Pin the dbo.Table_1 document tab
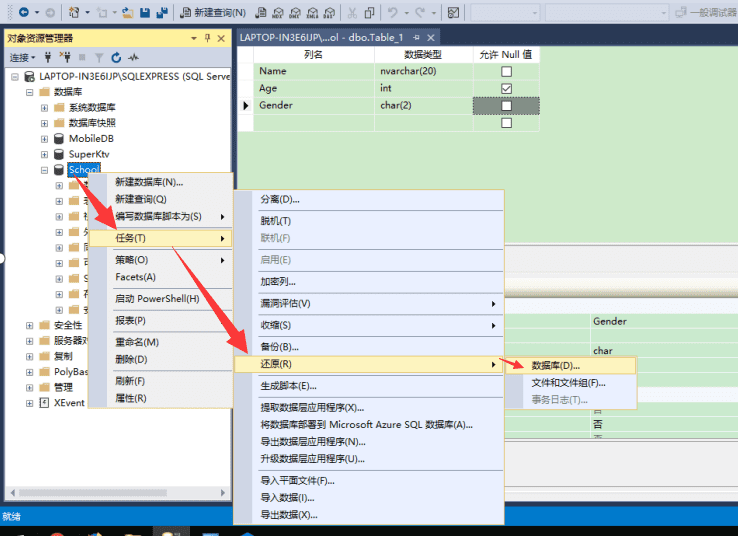This screenshot has width=738, height=536. point(417,37)
